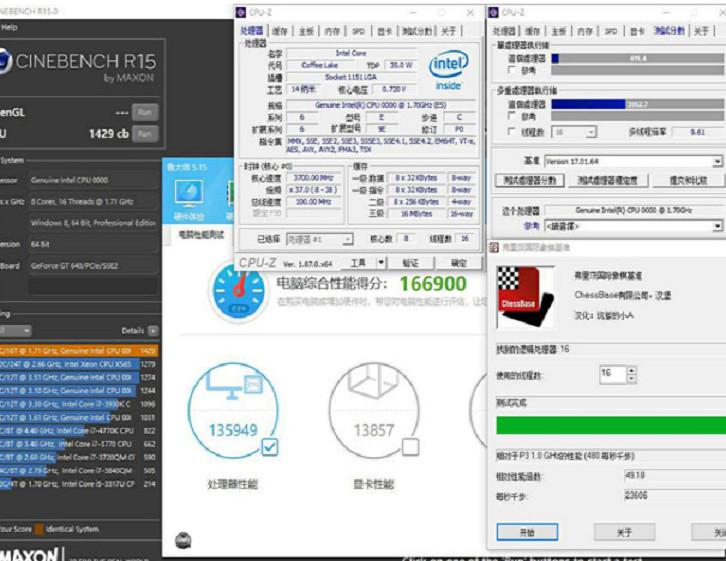Viewport: 726px width, 561px height.
Task: Click the 验证 button in CPU-Z
Action: tap(410, 263)
